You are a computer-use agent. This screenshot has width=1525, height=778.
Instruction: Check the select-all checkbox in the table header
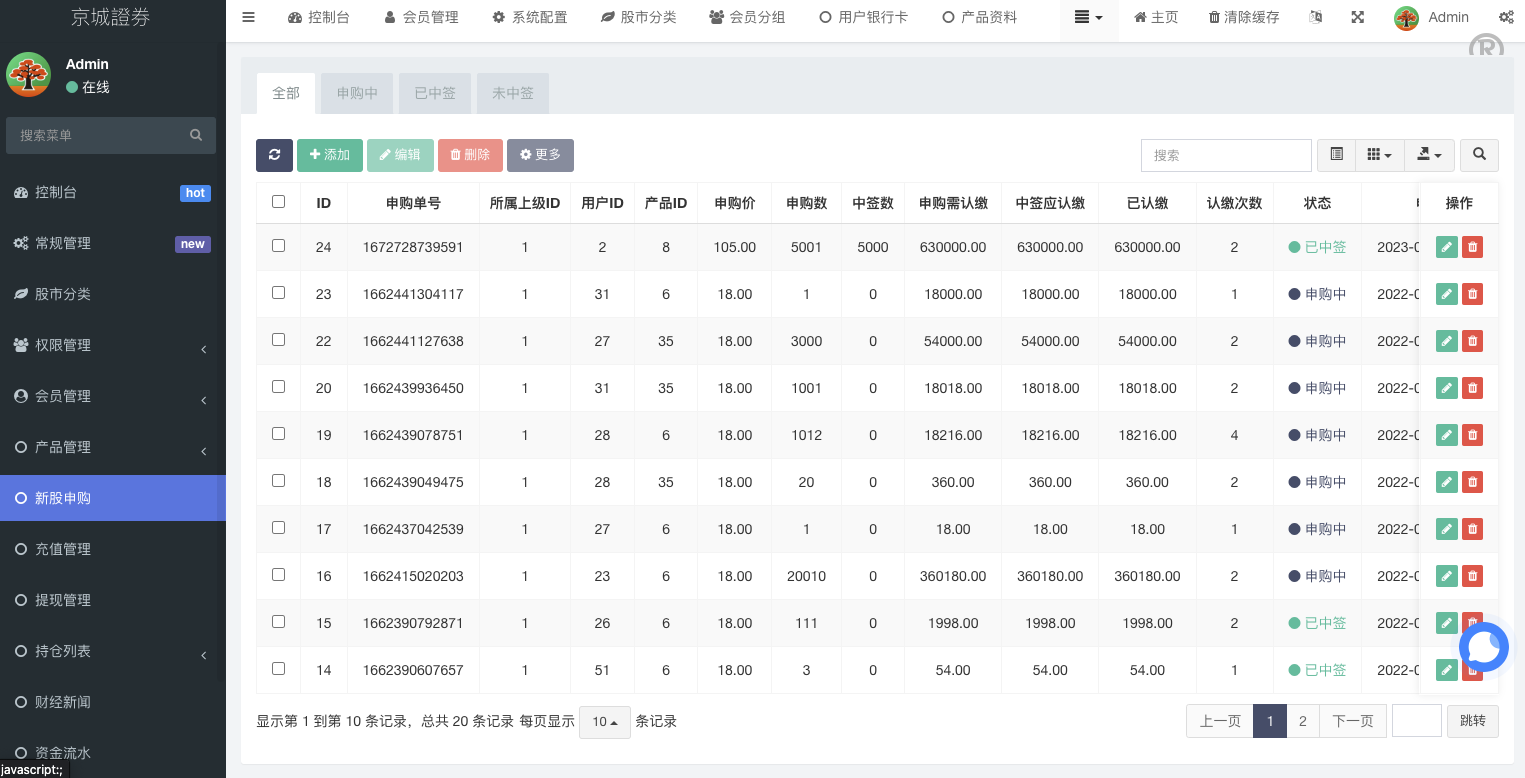278,202
